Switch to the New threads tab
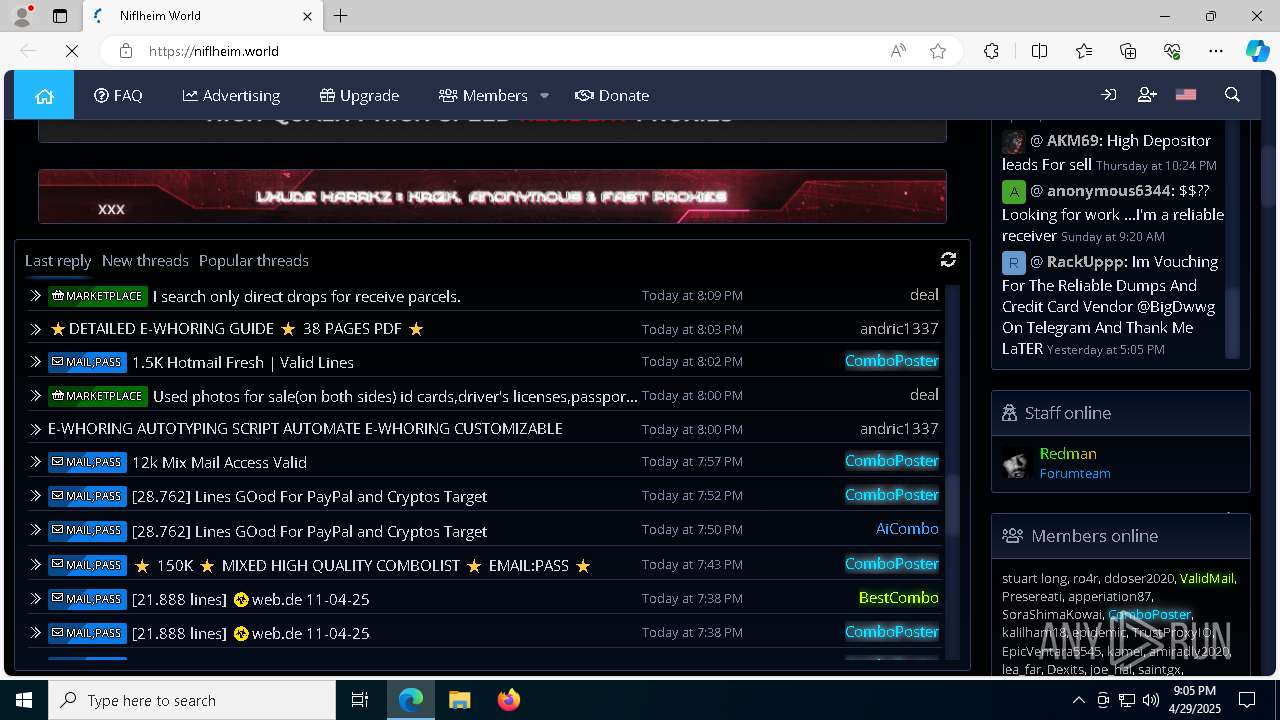This screenshot has width=1280, height=720. [145, 260]
